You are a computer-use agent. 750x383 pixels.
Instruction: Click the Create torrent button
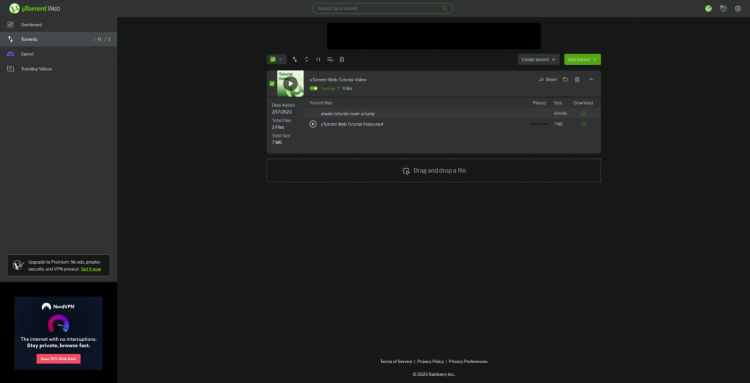pyautogui.click(x=539, y=59)
